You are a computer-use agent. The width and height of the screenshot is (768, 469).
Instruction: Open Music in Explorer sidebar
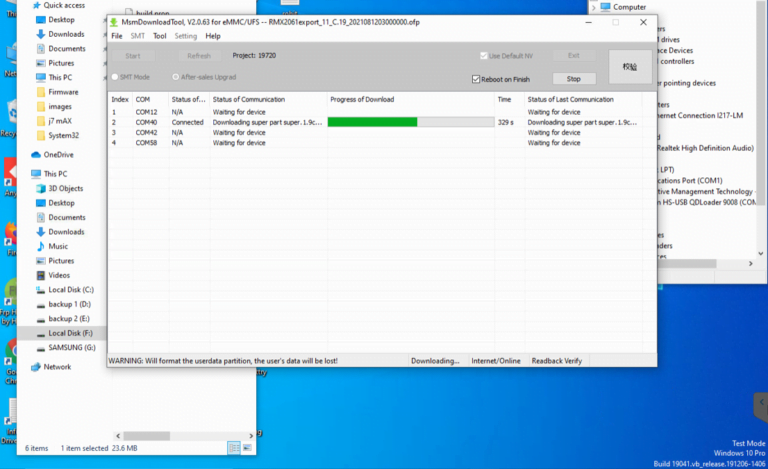pos(58,246)
